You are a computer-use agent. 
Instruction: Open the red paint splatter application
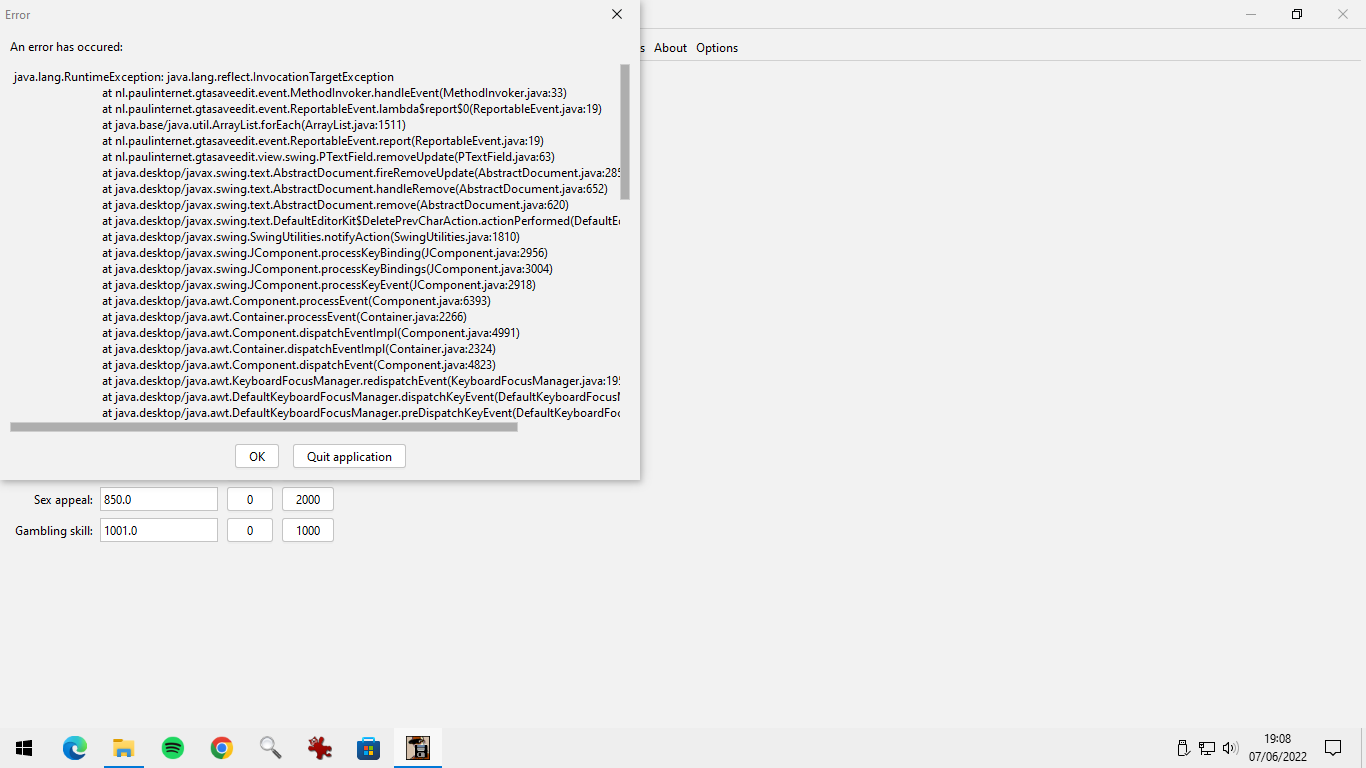coord(320,747)
